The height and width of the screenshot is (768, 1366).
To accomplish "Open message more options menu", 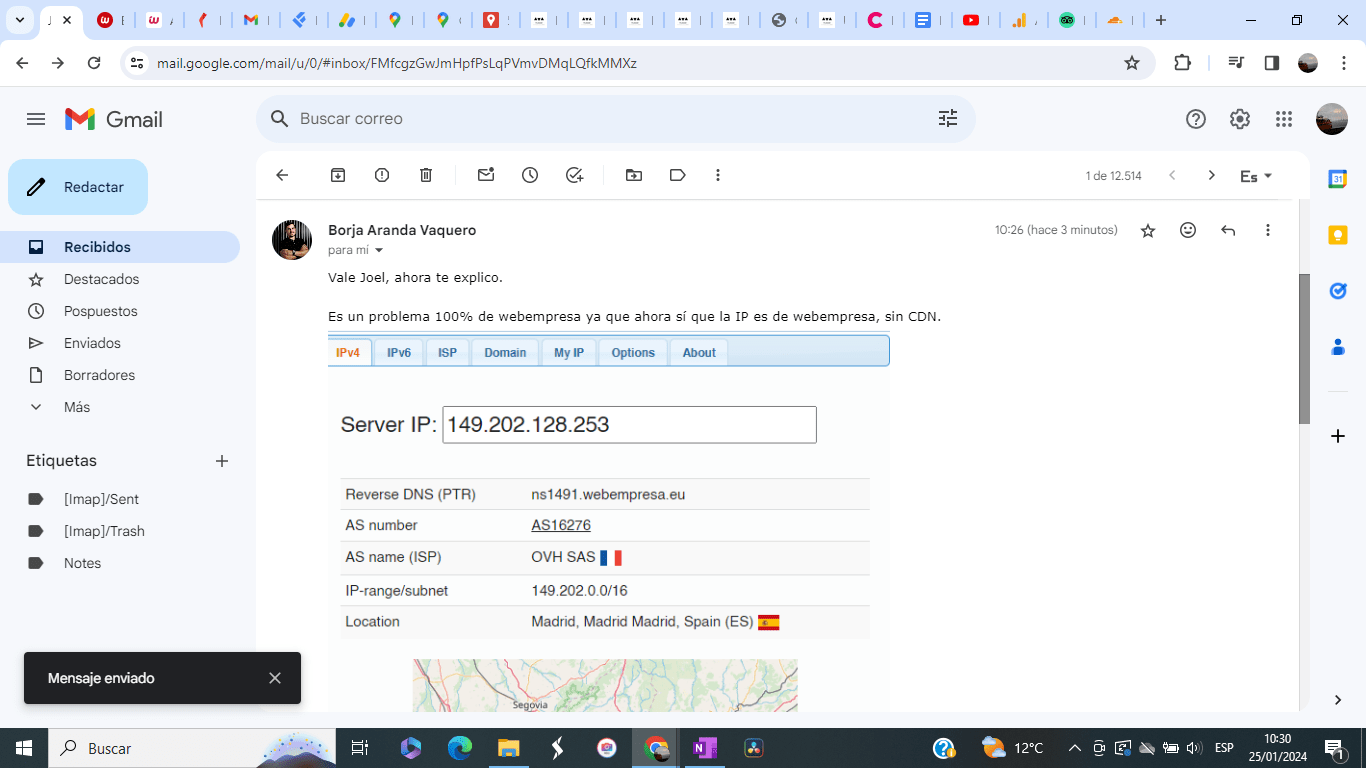I will tap(1268, 230).
